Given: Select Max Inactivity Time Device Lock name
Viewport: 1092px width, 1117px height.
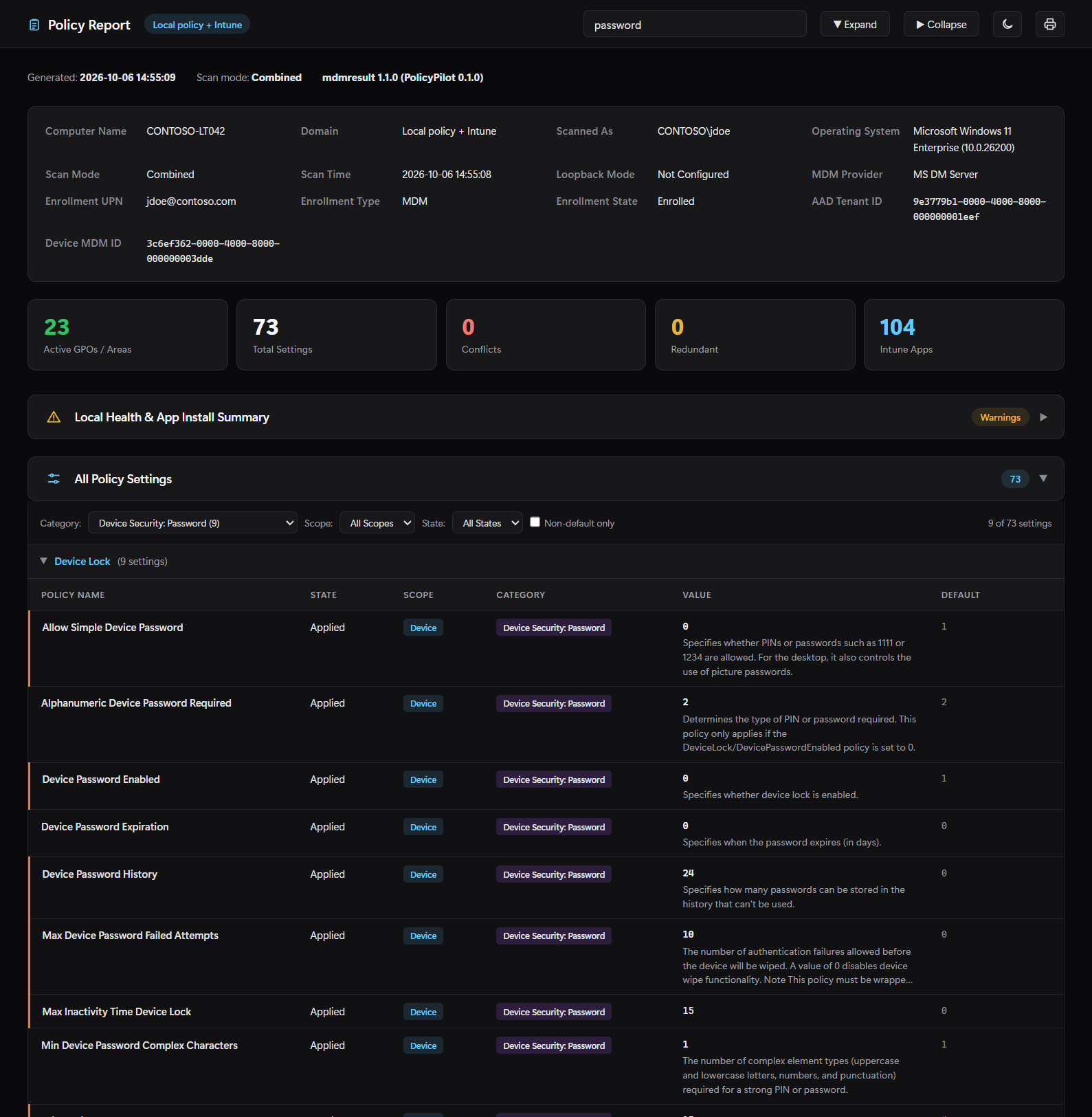Looking at the screenshot, I should 117,1012.
